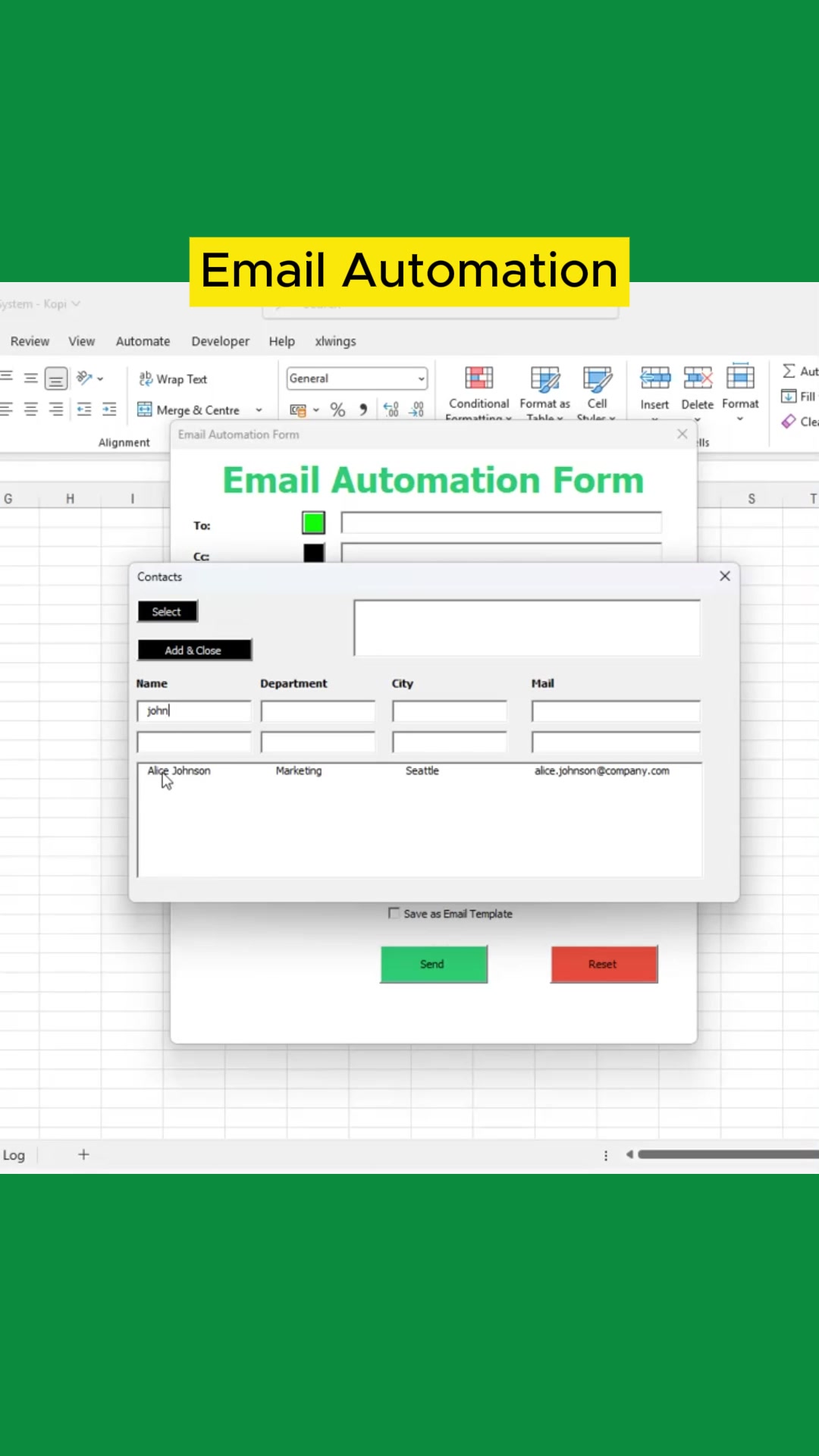Select column S header
The image size is (819, 1456).
point(752,498)
